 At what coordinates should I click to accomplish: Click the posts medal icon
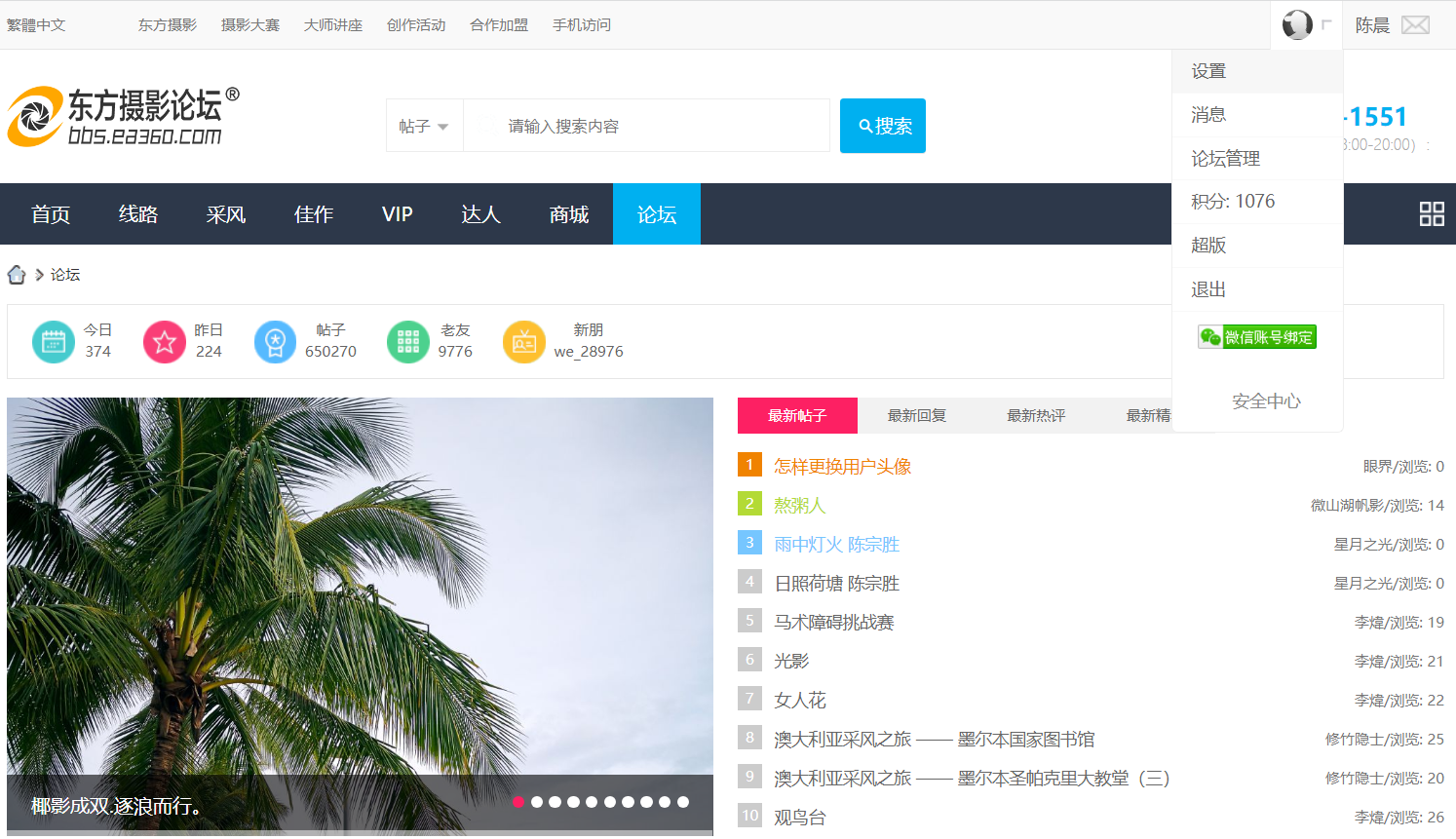click(275, 342)
